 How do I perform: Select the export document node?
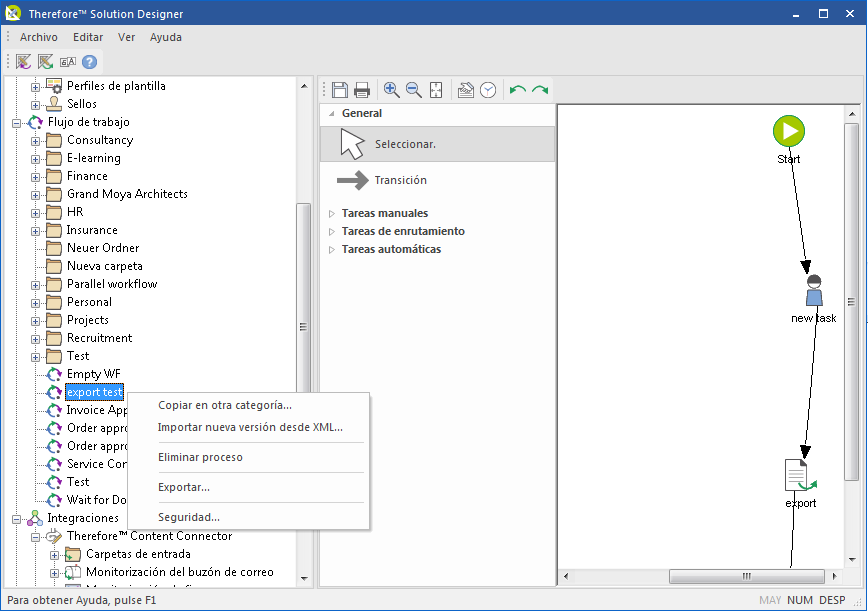[800, 475]
